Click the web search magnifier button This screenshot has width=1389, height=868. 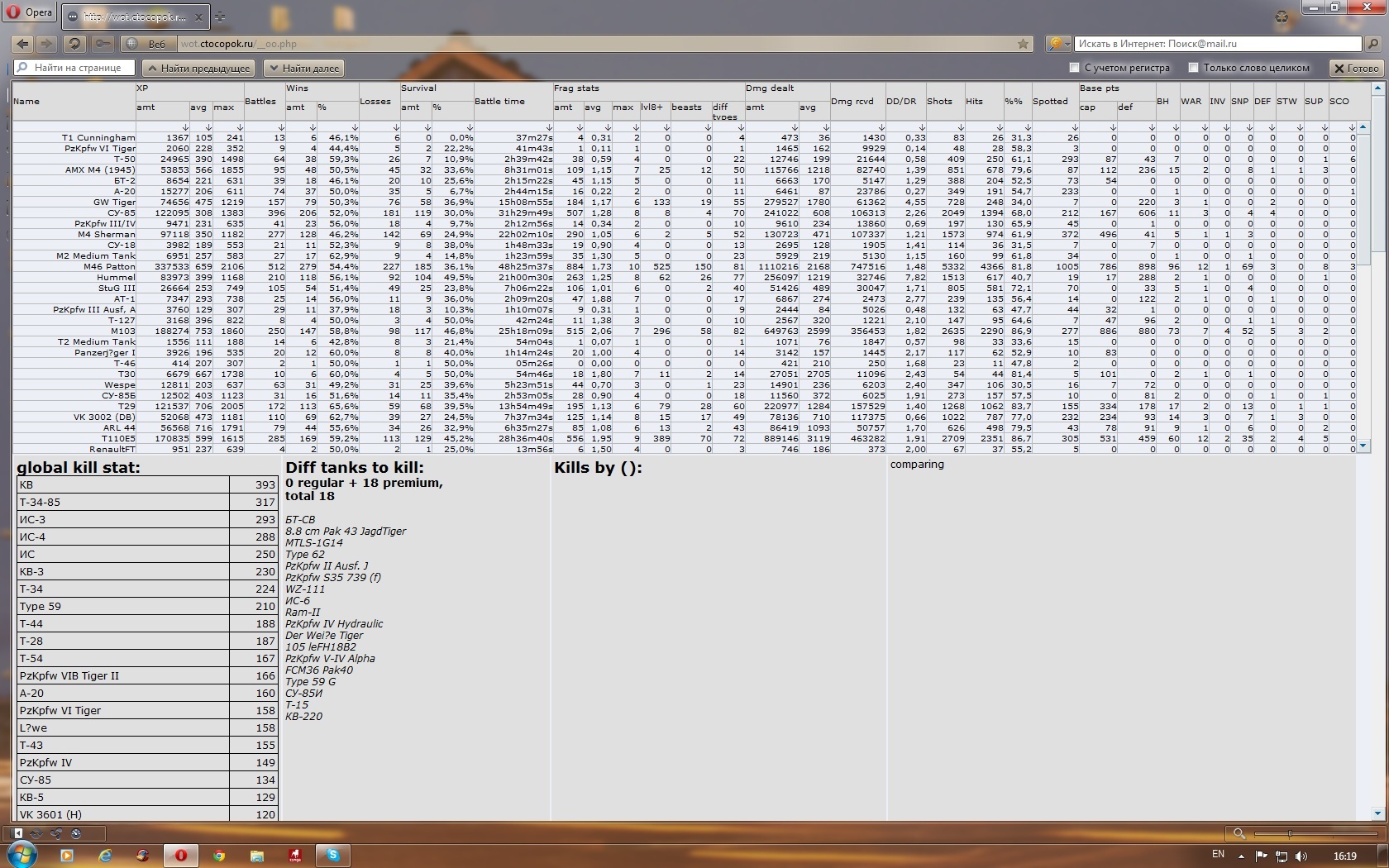[1372, 44]
